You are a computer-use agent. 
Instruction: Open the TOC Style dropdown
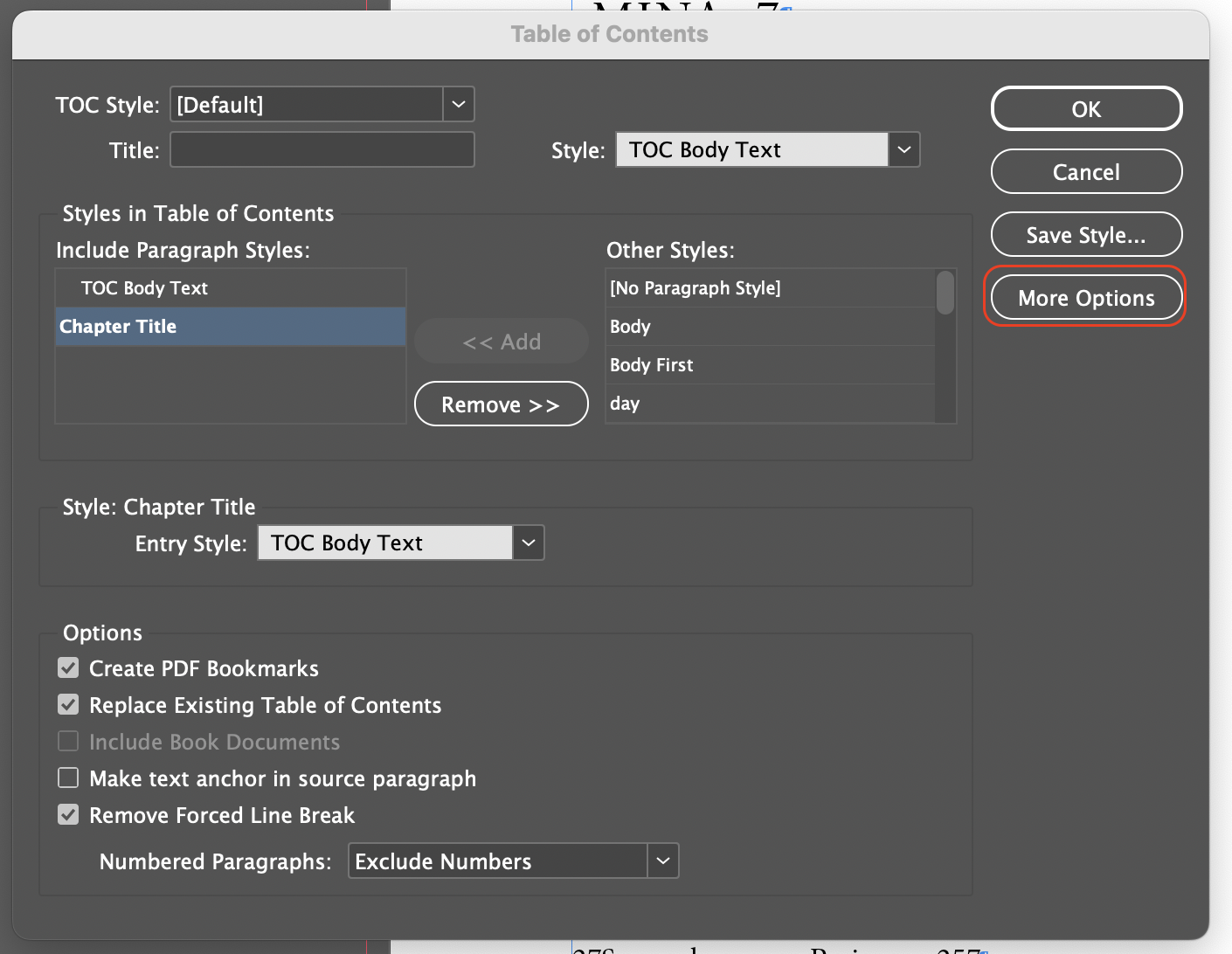click(457, 104)
